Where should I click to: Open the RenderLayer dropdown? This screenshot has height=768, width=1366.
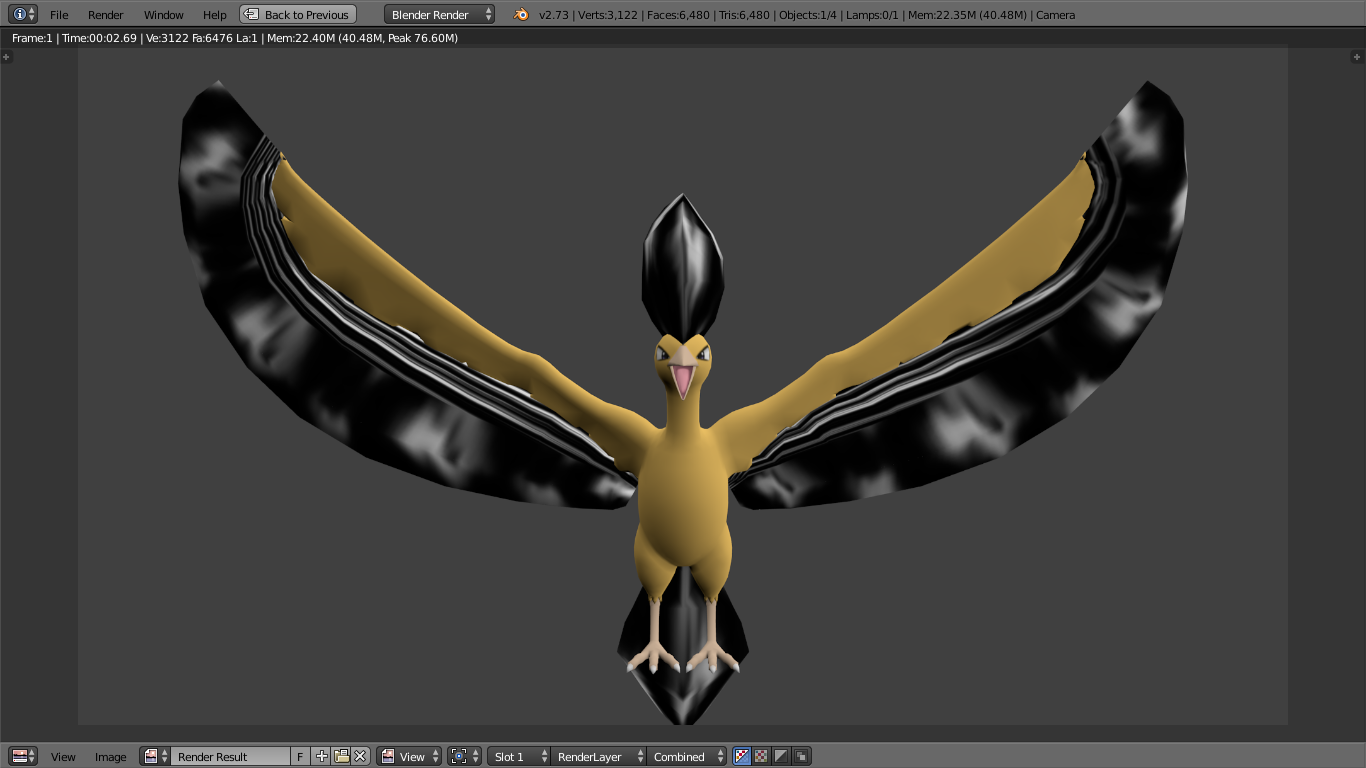598,756
